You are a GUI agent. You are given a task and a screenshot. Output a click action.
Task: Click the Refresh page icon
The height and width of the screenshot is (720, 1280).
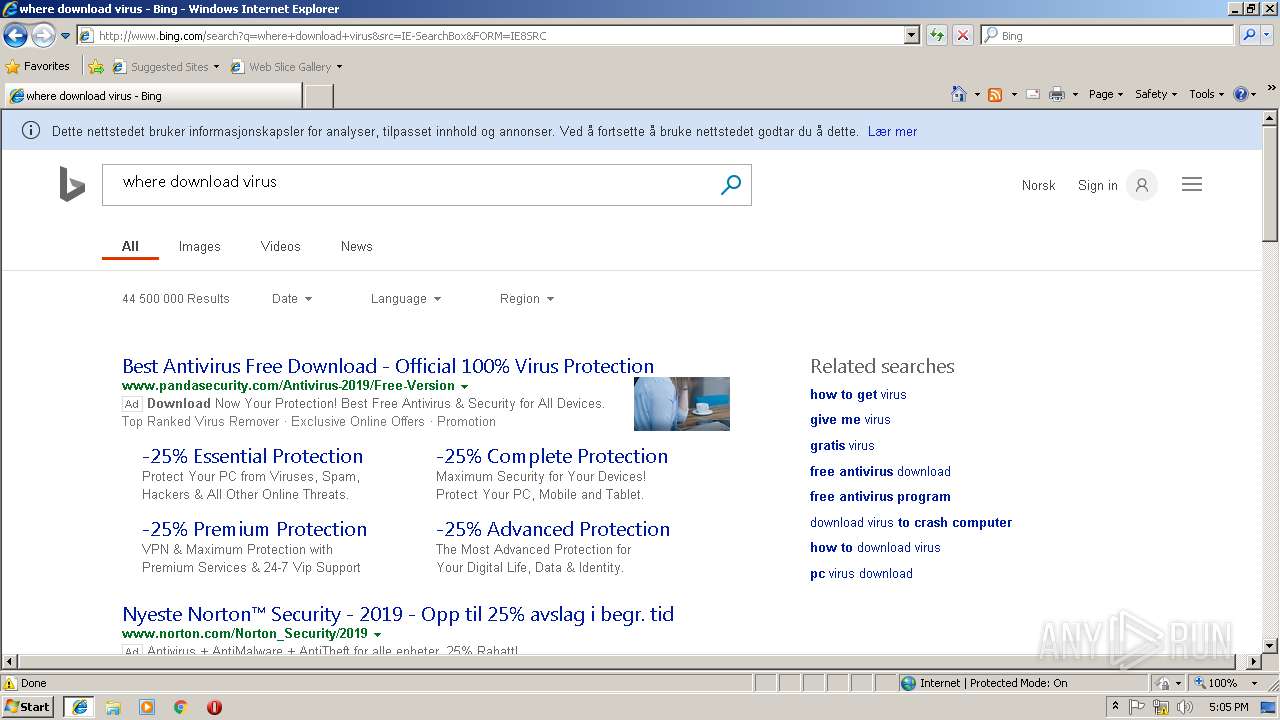(937, 35)
